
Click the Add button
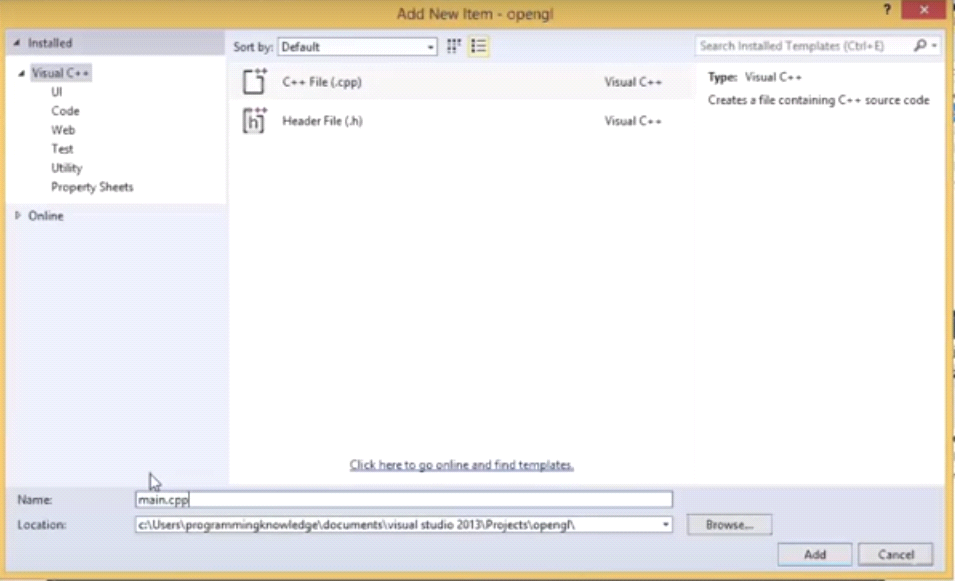[x=814, y=554]
